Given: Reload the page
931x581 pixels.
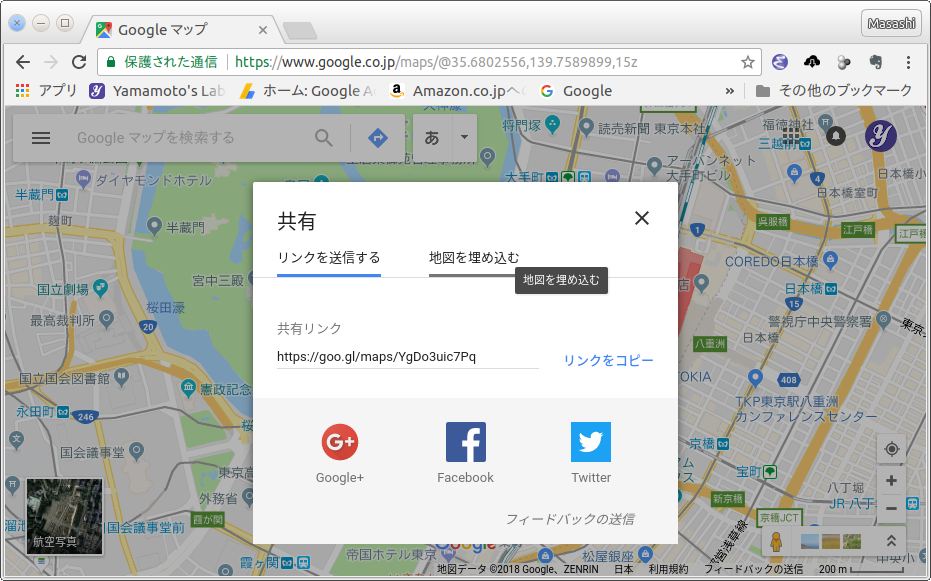Looking at the screenshot, I should [79, 62].
